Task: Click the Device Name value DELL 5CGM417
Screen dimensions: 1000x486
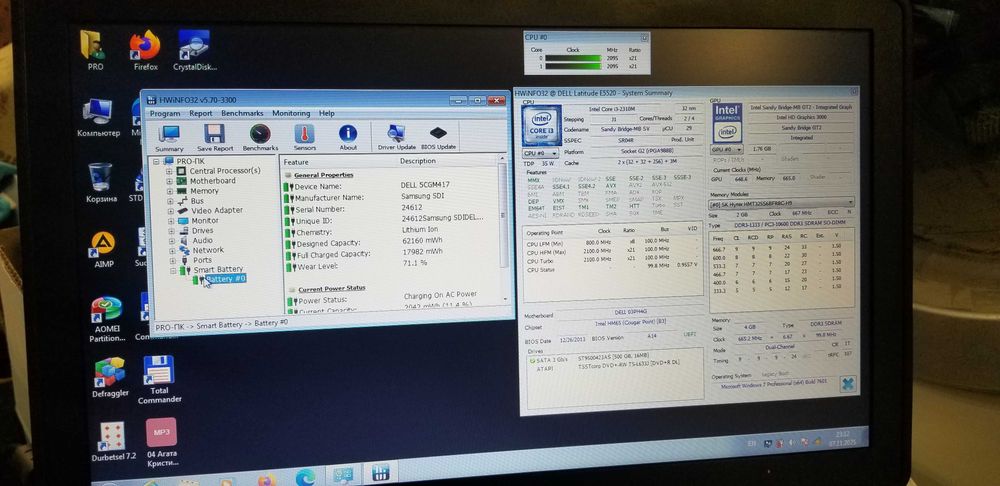Action: 425,185
